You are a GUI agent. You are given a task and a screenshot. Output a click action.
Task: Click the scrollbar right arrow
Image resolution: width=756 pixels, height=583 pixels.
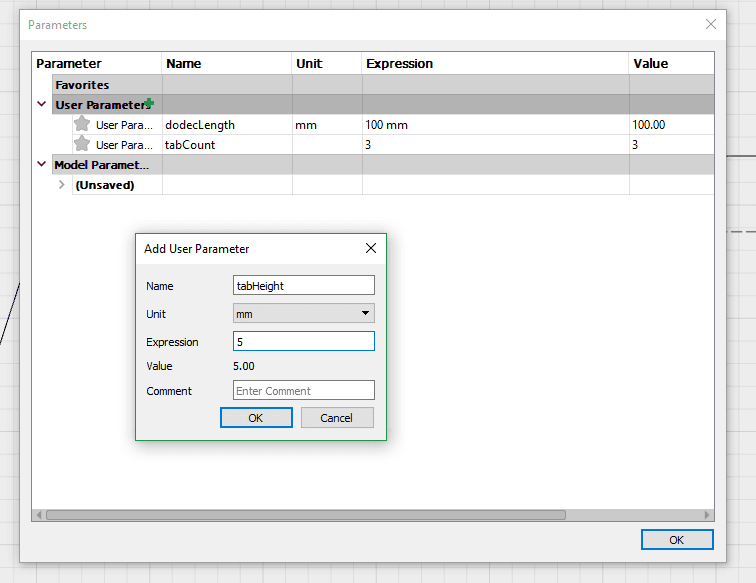(x=707, y=515)
